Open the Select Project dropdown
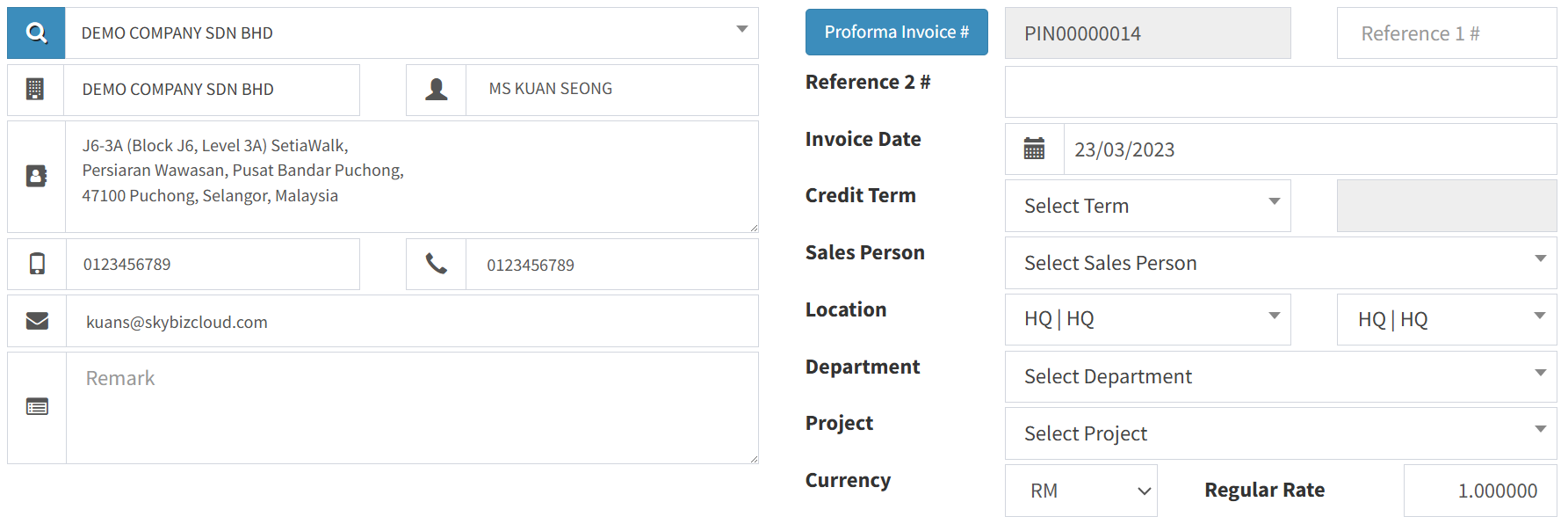 click(x=1280, y=433)
